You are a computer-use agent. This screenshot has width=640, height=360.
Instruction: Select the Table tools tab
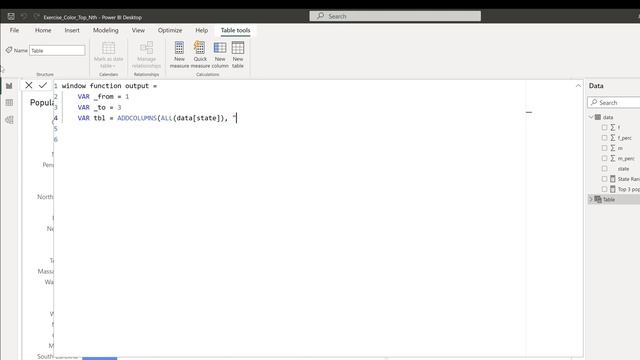click(x=236, y=30)
